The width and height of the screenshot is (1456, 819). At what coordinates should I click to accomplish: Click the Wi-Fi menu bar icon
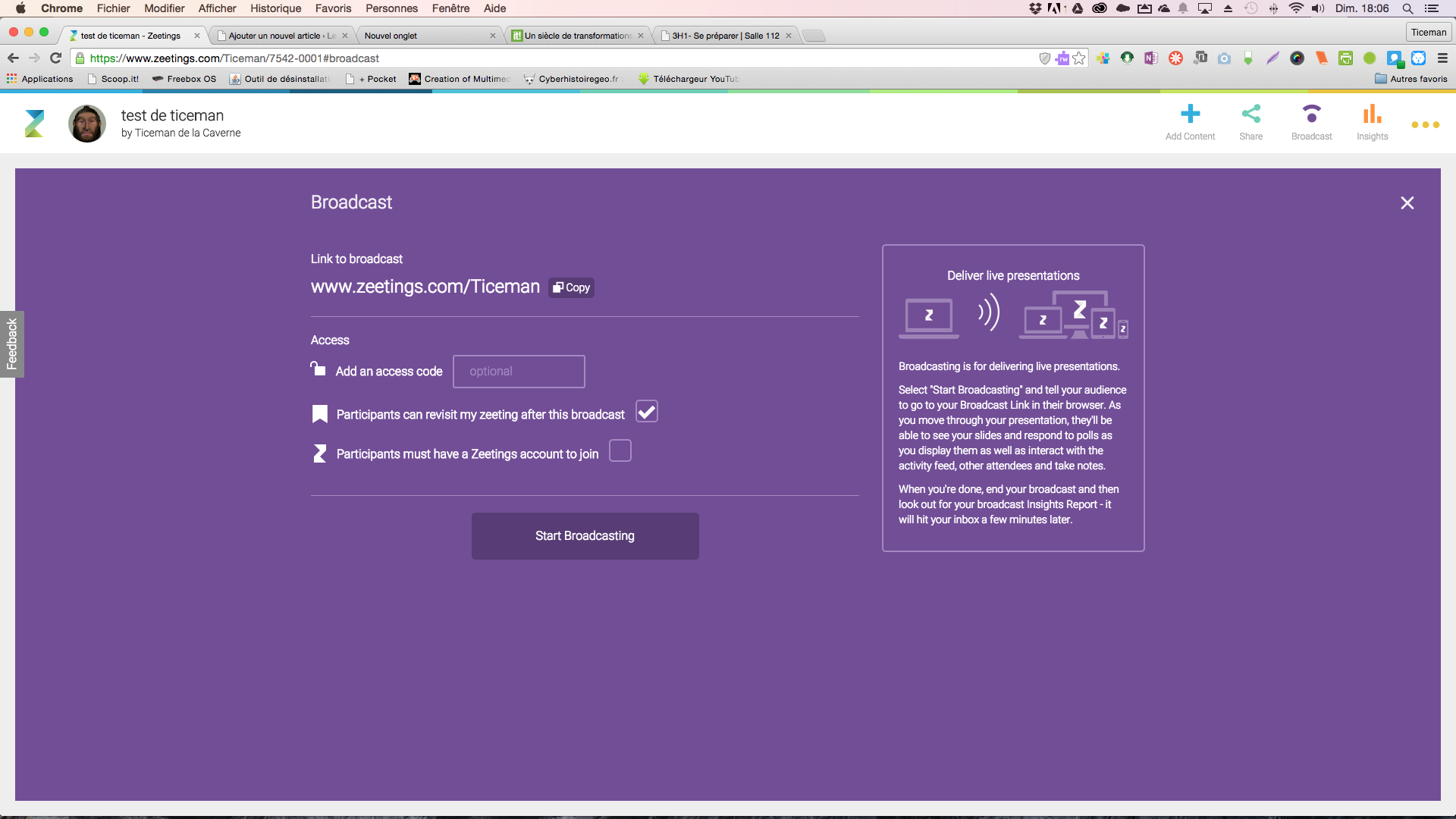tap(1296, 8)
